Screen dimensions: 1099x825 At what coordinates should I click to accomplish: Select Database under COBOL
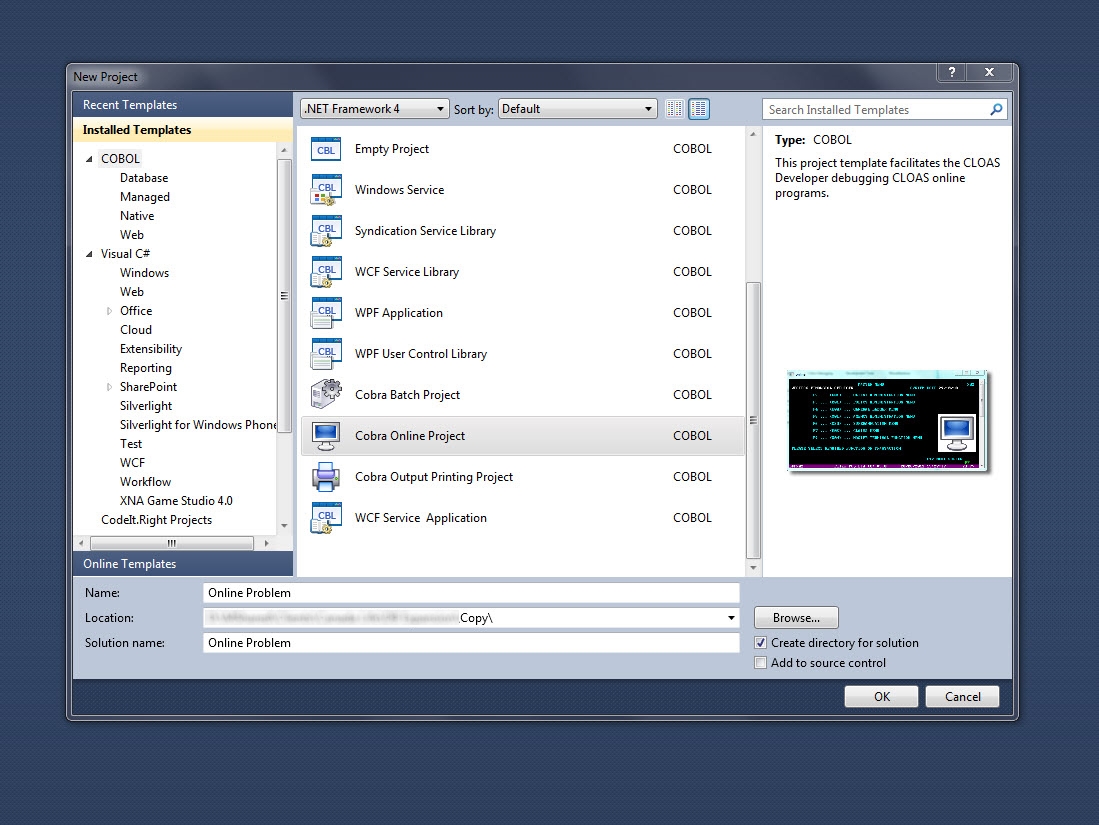tap(144, 178)
